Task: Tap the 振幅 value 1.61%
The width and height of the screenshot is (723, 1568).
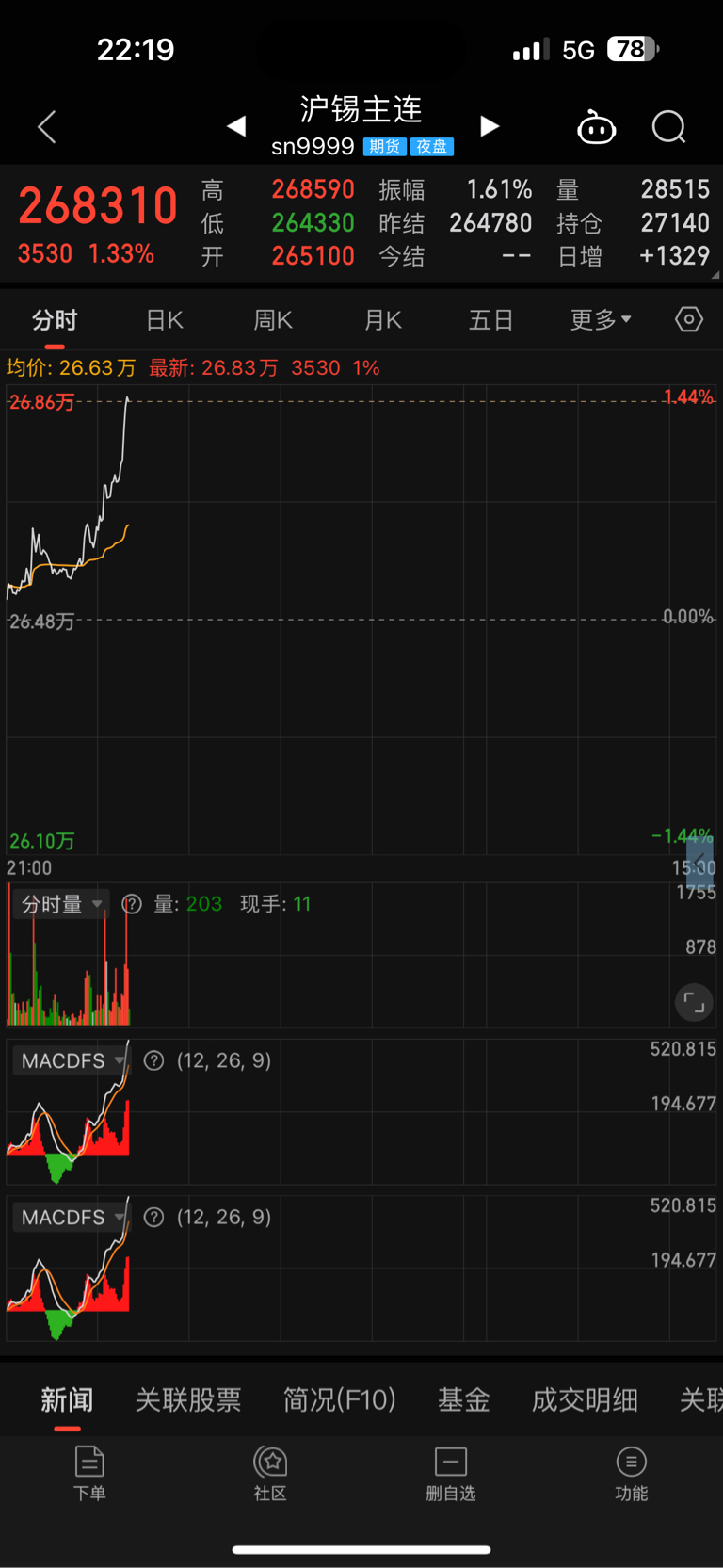Action: coord(500,189)
